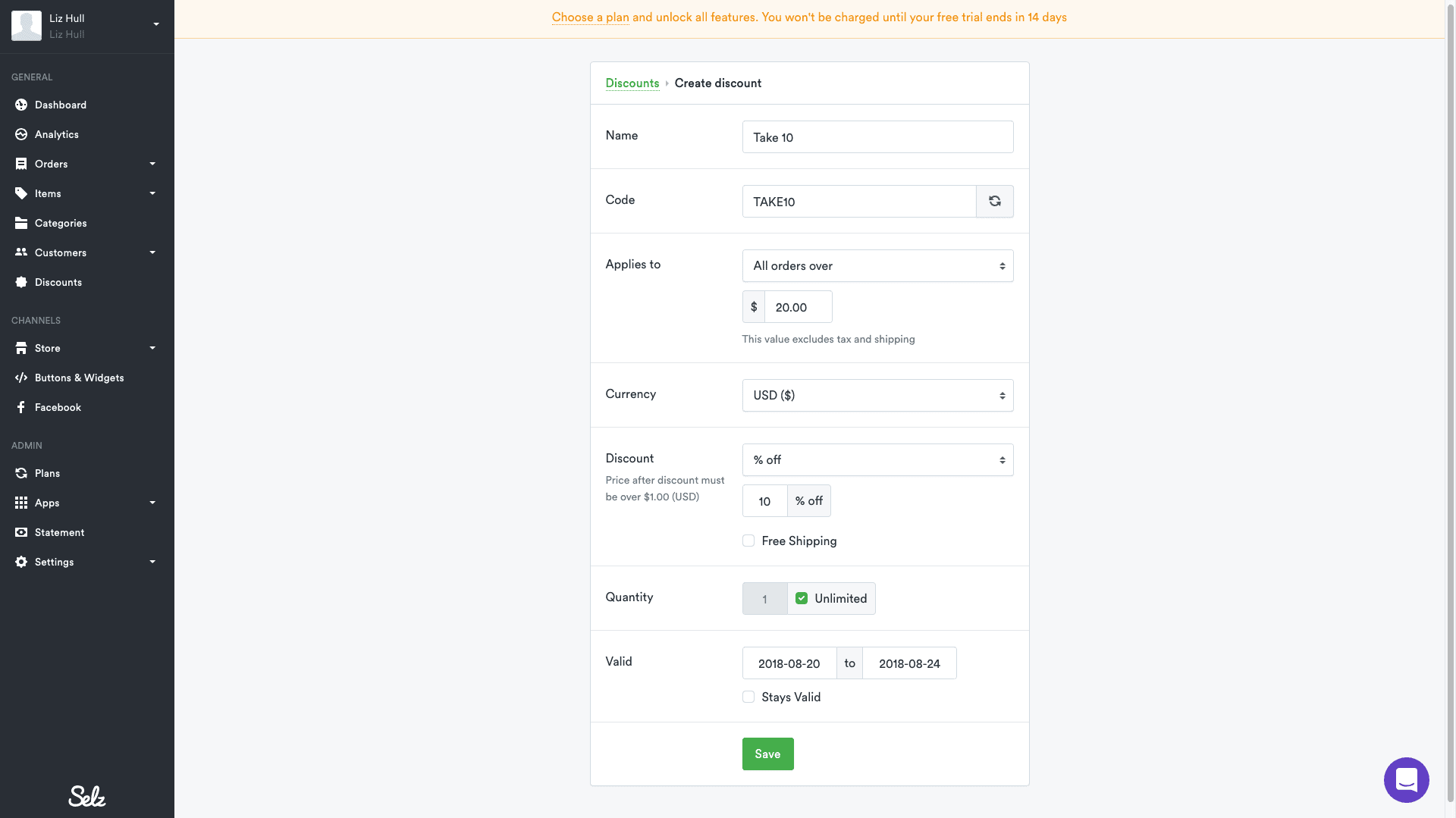Open the chat support bubble

[x=1406, y=779]
